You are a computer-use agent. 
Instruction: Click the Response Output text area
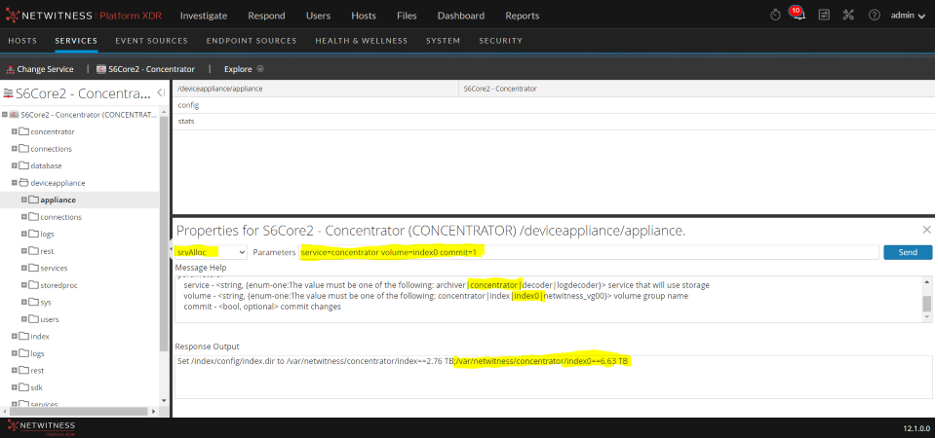(553, 377)
